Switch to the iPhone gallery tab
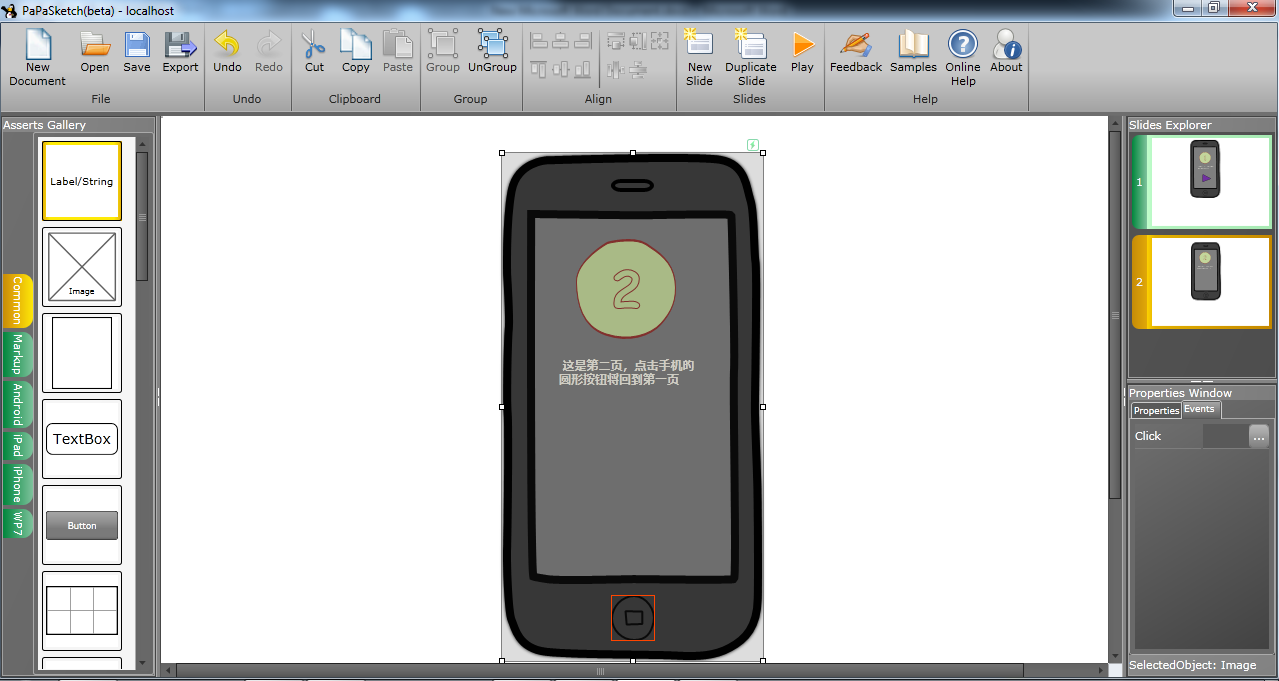 coord(17,484)
